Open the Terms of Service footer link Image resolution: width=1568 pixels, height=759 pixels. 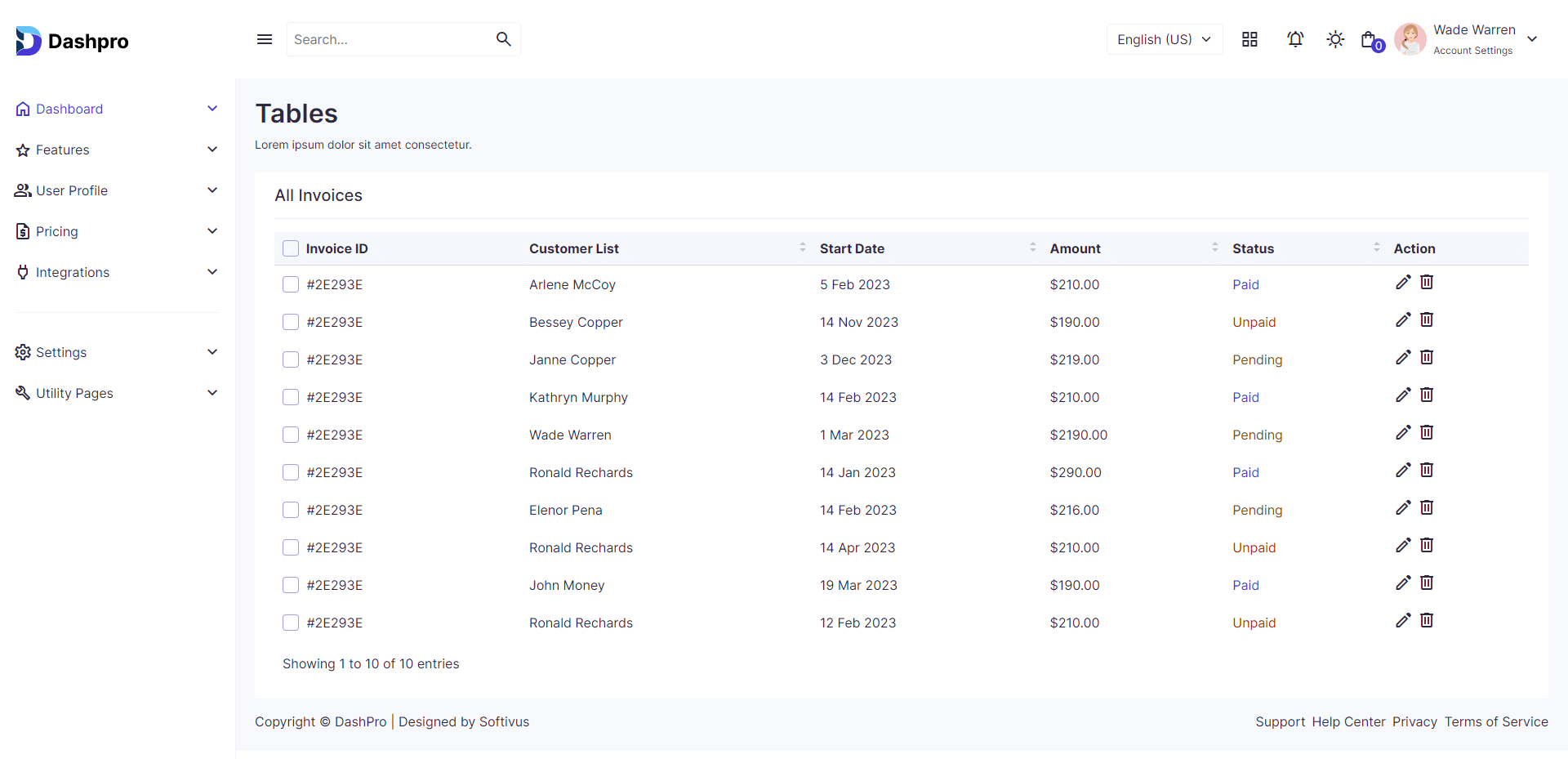pos(1495,721)
